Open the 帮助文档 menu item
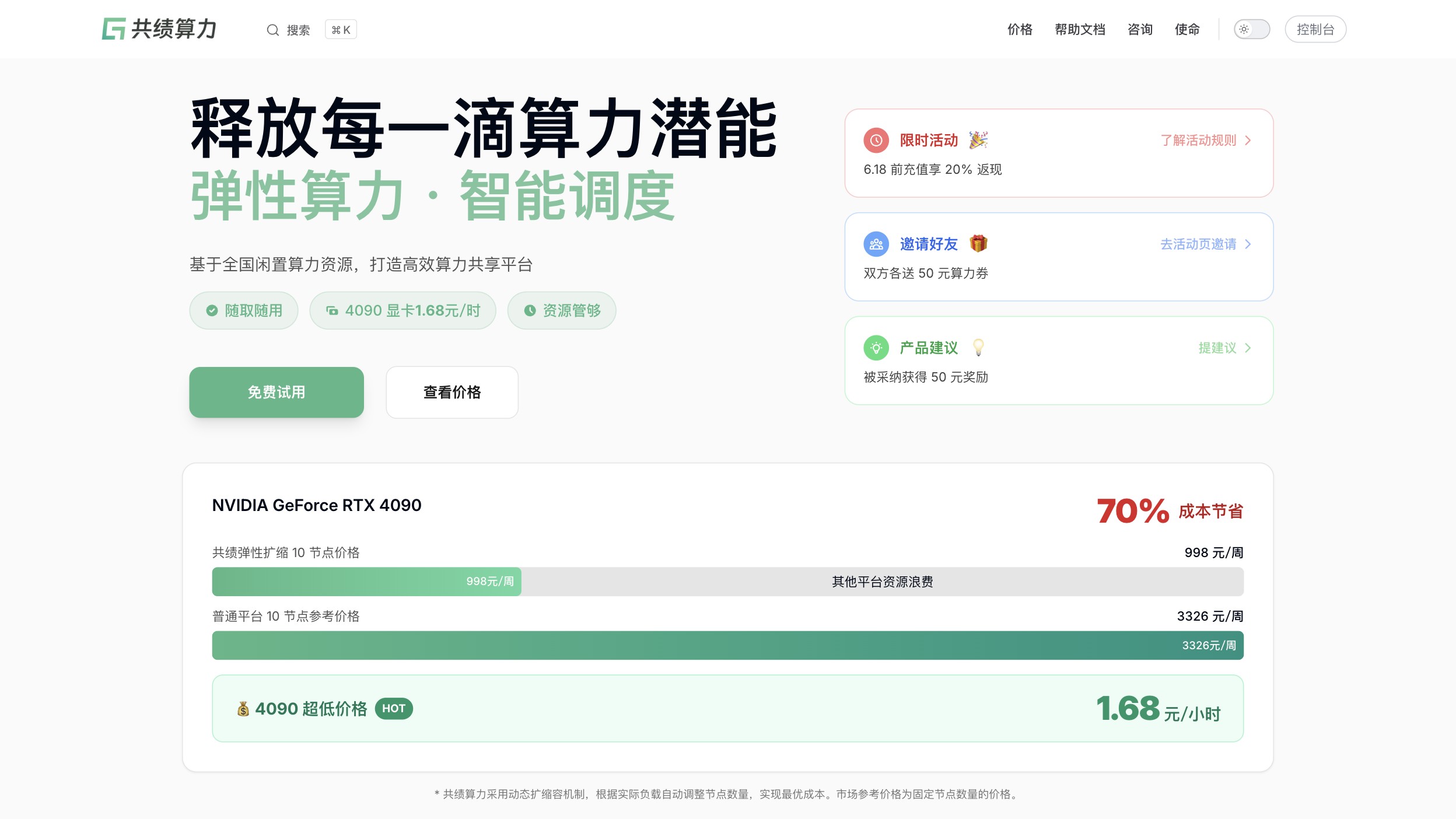 pos(1080,29)
